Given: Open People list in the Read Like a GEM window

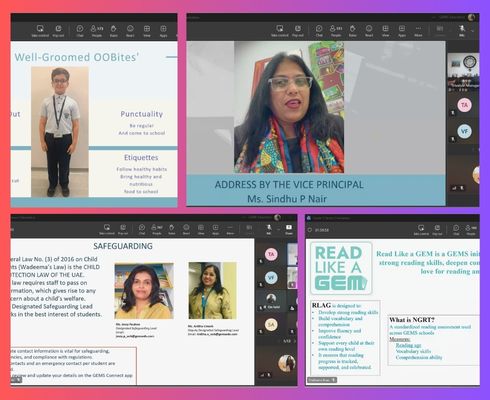Looking at the screenshot, I should pyautogui.click(x=471, y=230).
